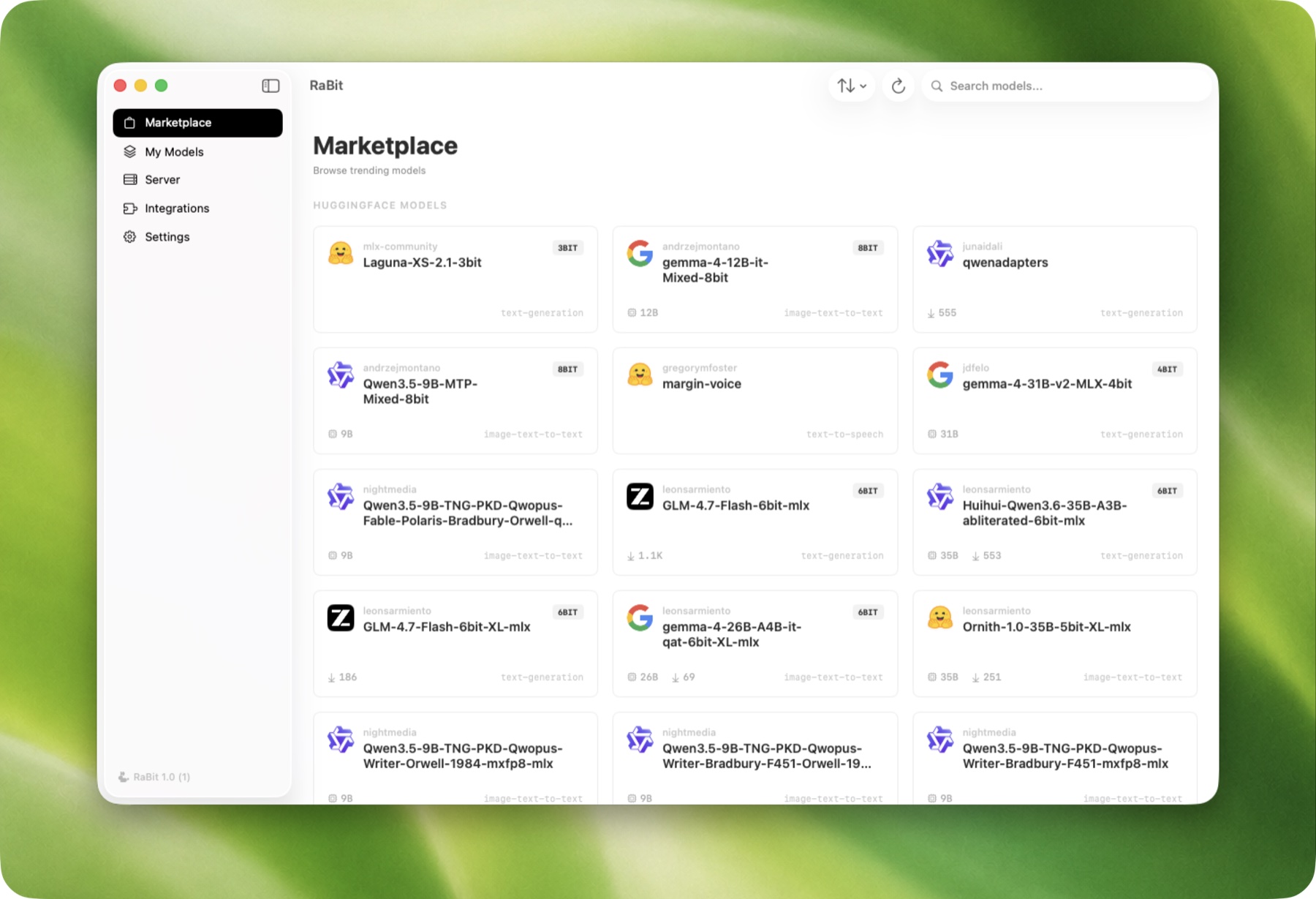Open the Marketplace section
The height and width of the screenshot is (899, 1316).
pos(197,123)
